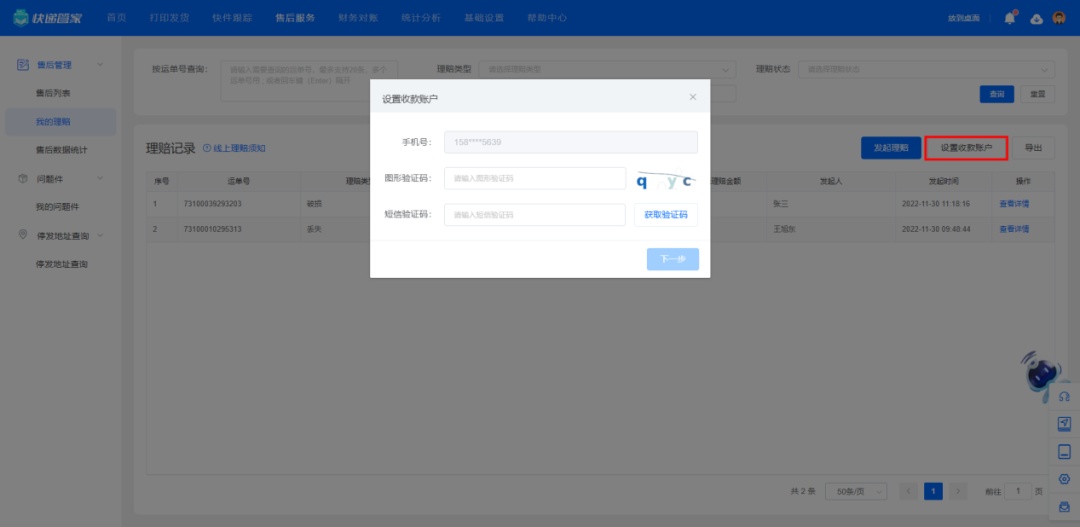This screenshot has width=1080, height=527.
Task: Focus the 图形验证码 input field
Action: pyautogui.click(x=534, y=178)
